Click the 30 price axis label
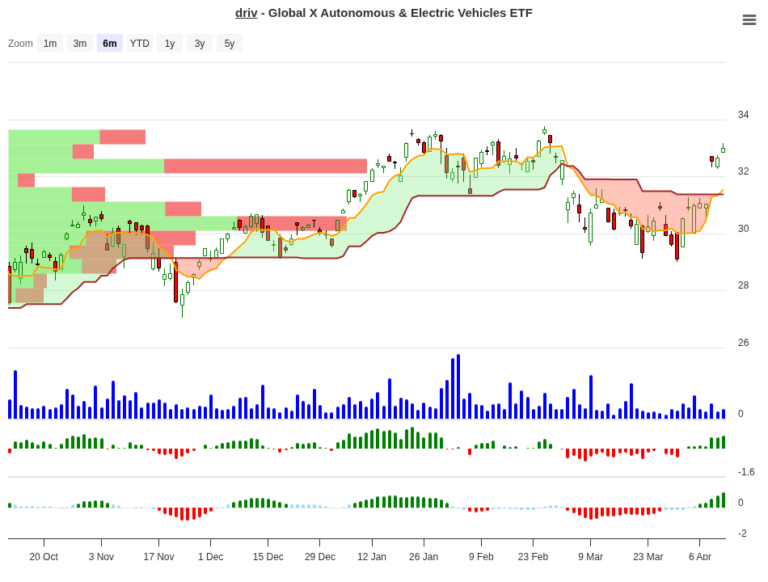This screenshot has width=768, height=582. coord(743,229)
